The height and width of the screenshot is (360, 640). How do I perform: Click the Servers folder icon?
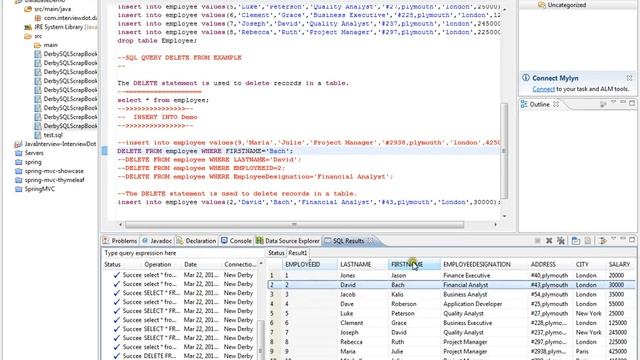click(18, 153)
